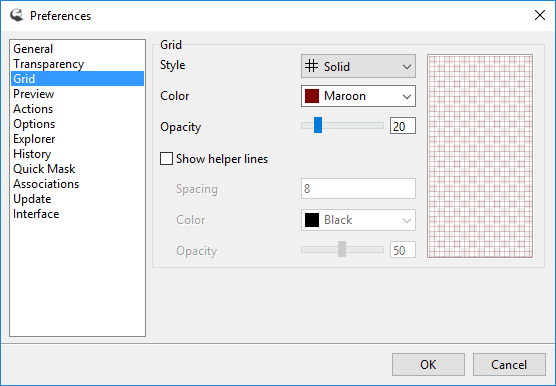Click the grid preview thumbnail
This screenshot has width=556, height=386.
tap(480, 156)
